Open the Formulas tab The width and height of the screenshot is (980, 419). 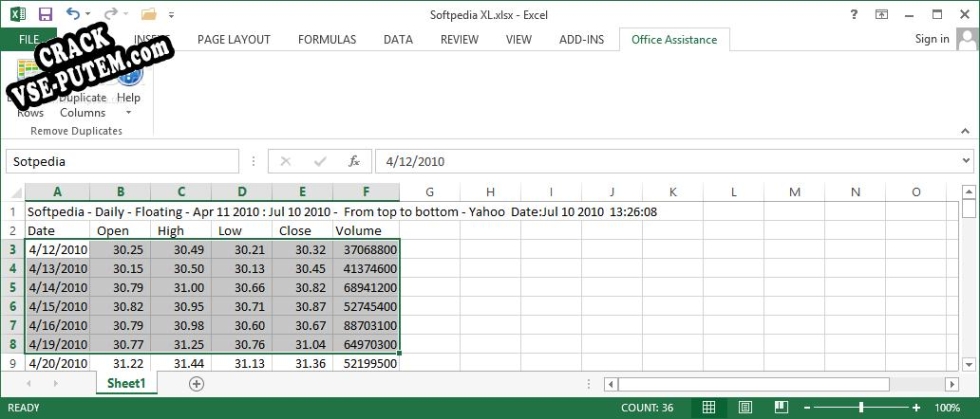click(x=327, y=39)
